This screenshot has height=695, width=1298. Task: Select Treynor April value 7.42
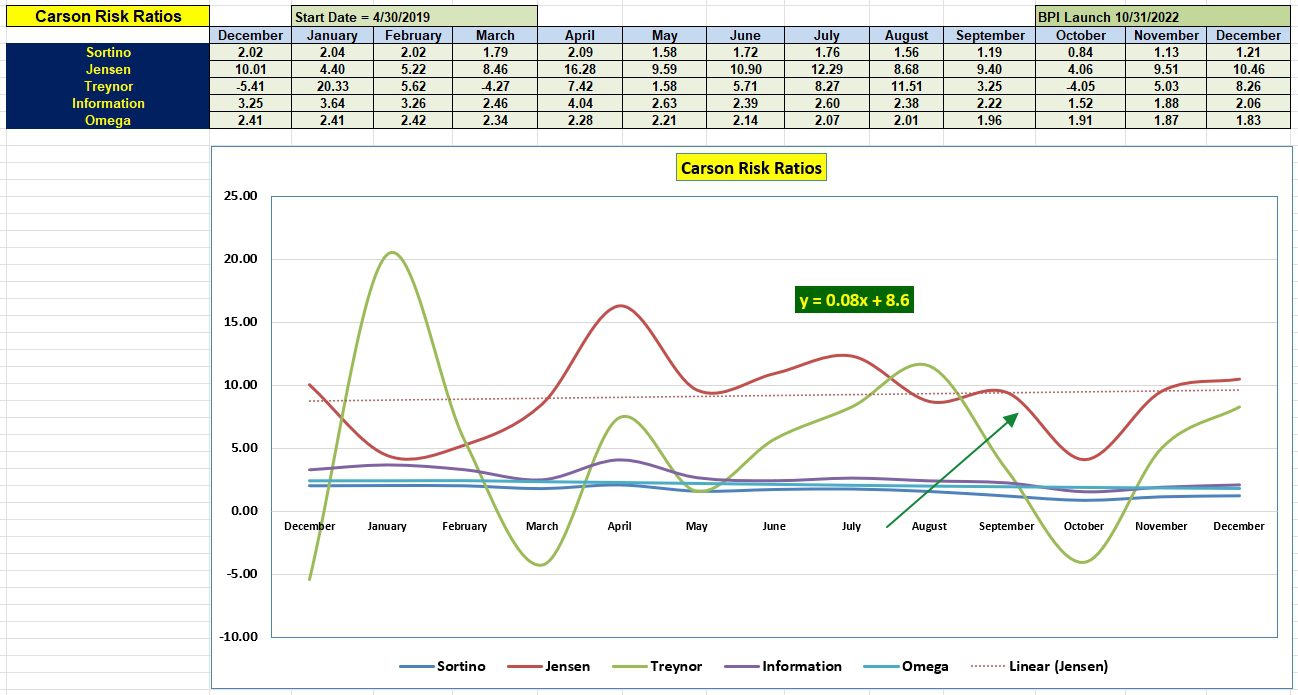tap(579, 86)
